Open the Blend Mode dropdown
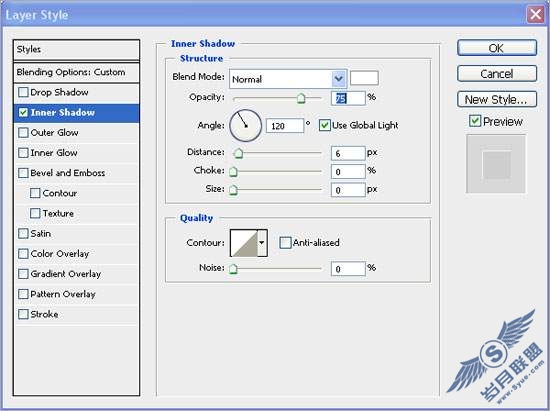This screenshot has width=550, height=411. pos(288,79)
